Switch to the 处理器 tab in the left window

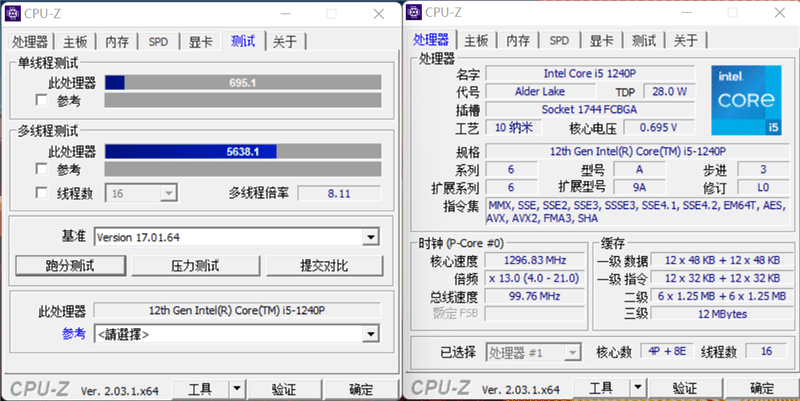pyautogui.click(x=30, y=42)
